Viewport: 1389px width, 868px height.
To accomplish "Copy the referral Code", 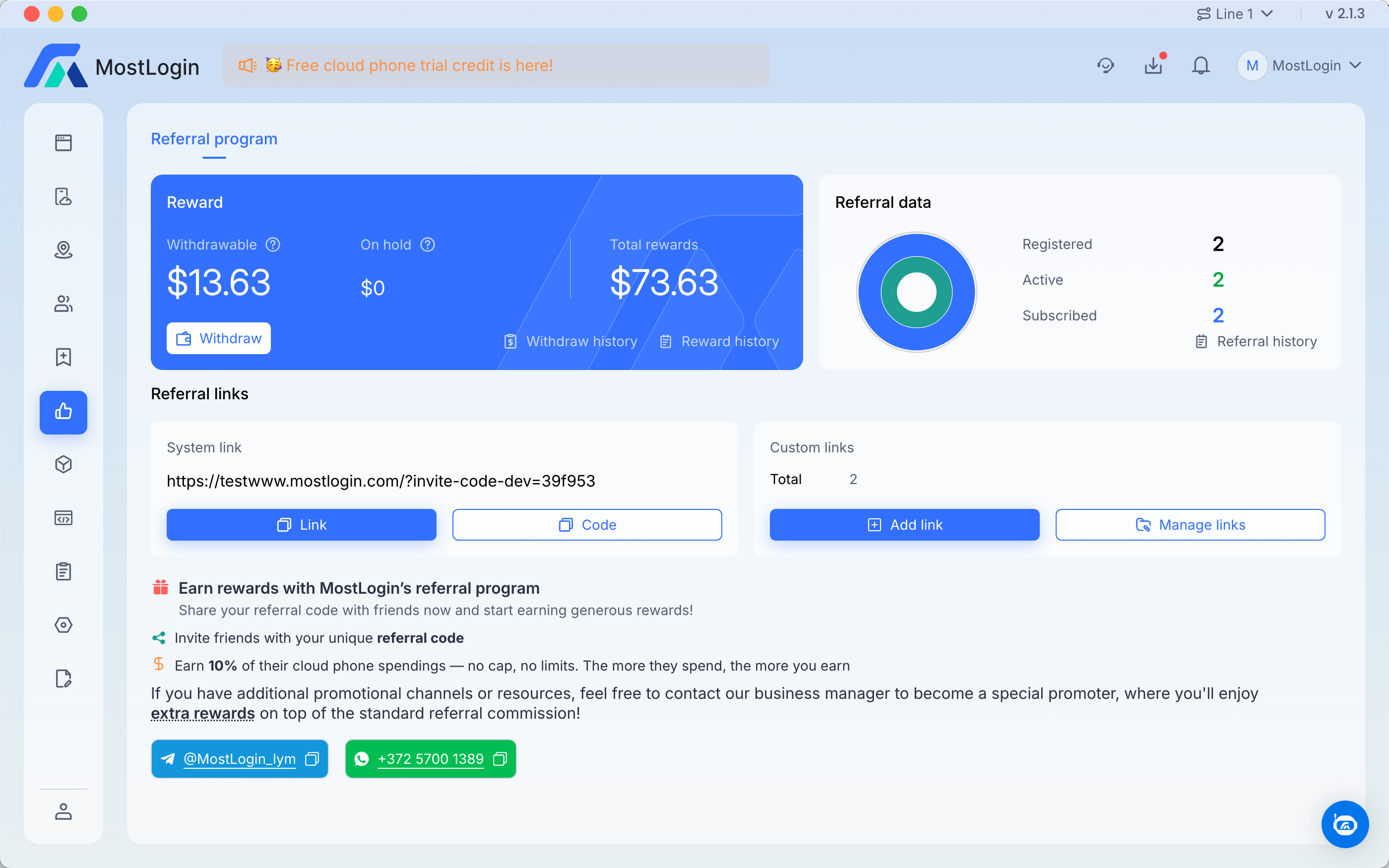I will pos(587,525).
